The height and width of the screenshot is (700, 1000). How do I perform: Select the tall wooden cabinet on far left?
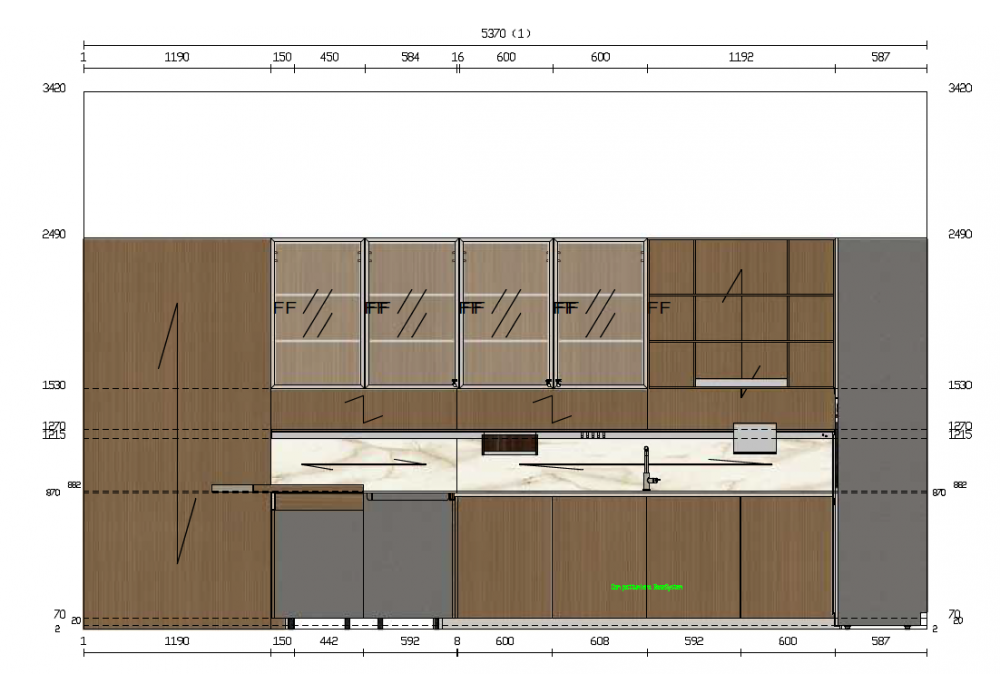click(x=177, y=432)
